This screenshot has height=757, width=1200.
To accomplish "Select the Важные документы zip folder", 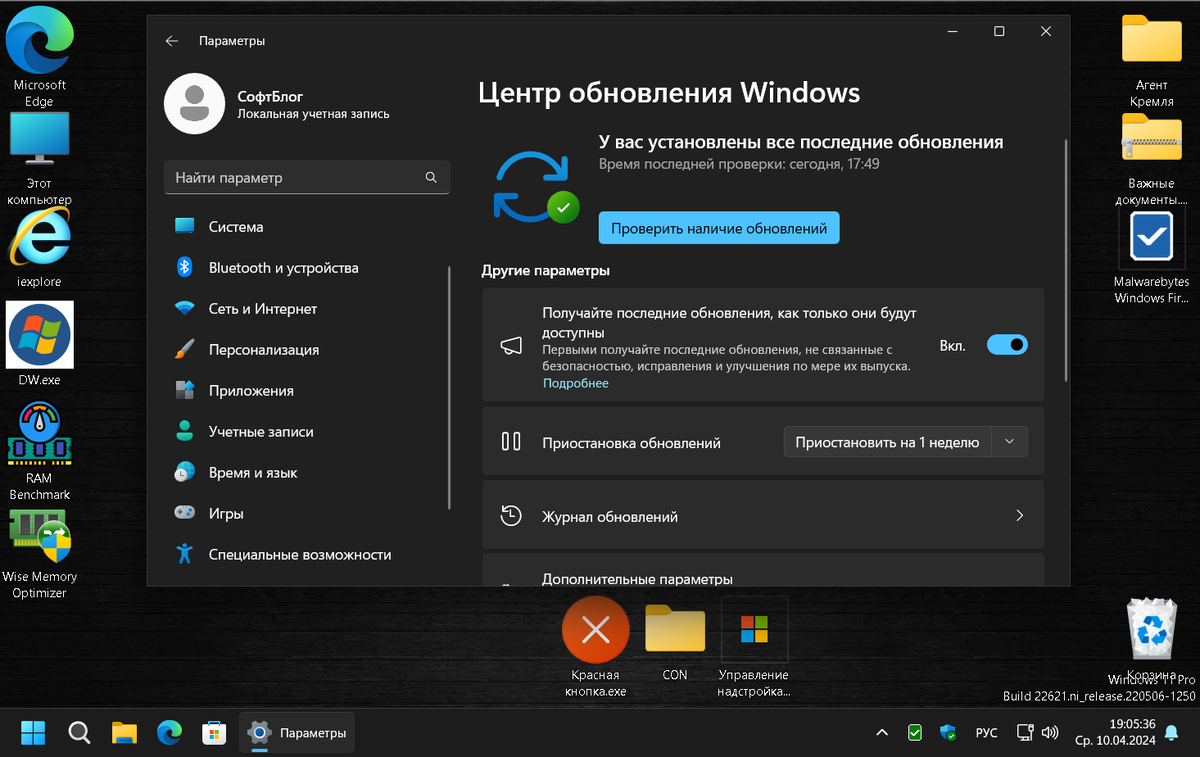I will [x=1151, y=158].
